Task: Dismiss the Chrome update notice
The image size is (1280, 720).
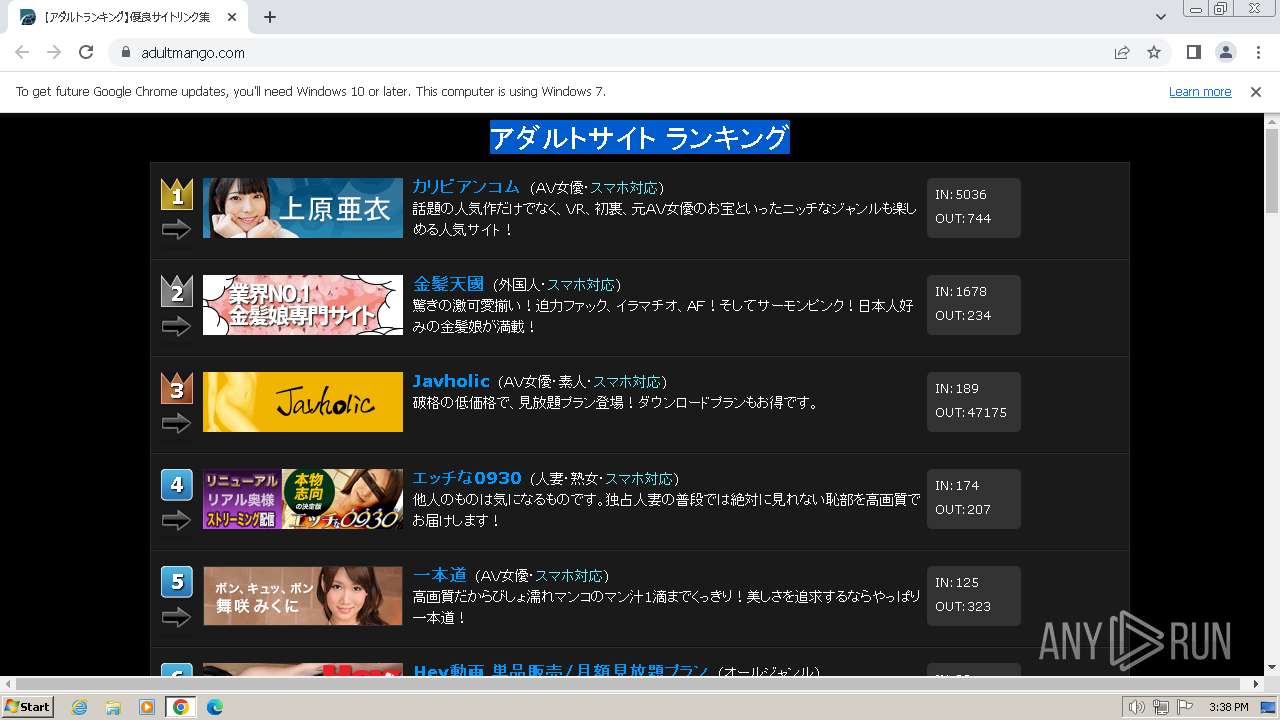Action: [1256, 91]
